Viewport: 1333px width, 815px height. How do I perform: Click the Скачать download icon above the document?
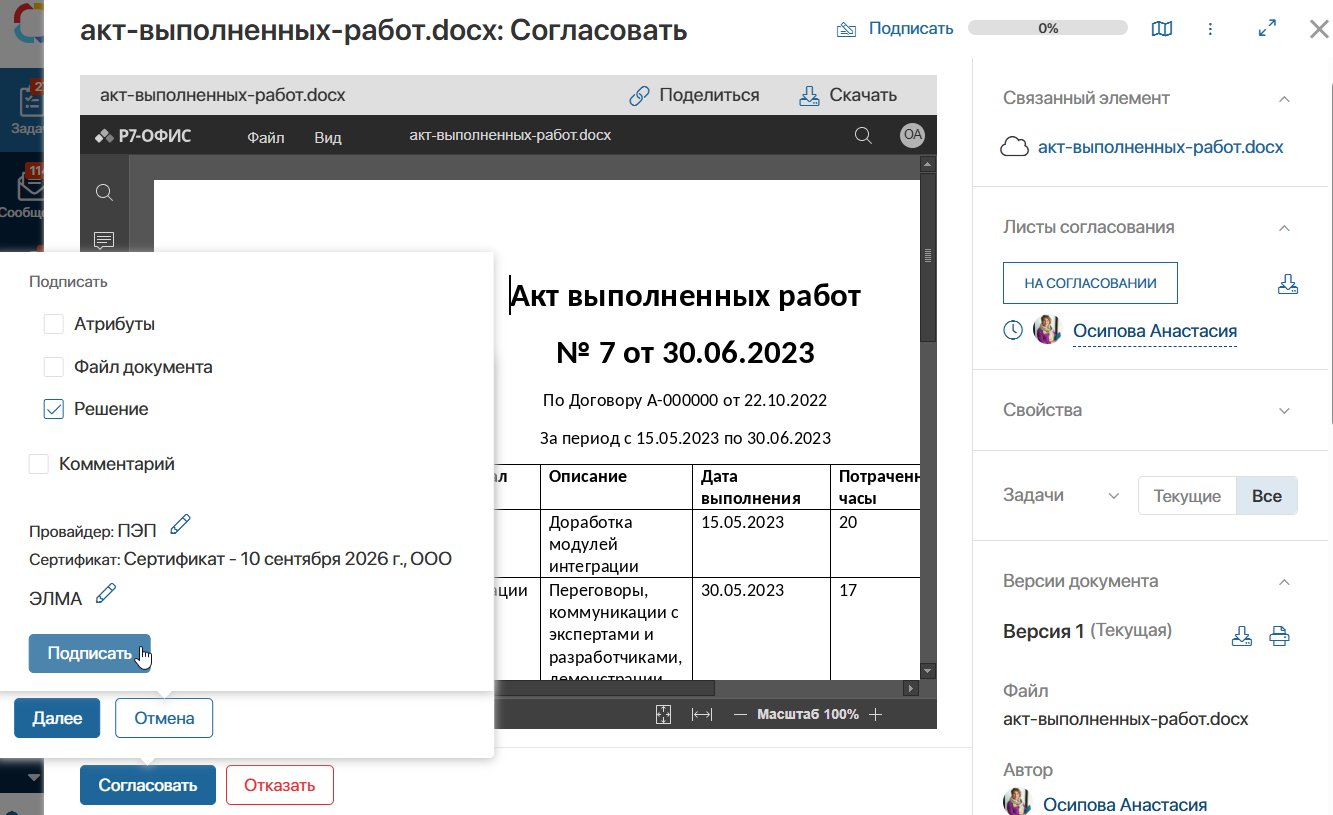[x=809, y=96]
